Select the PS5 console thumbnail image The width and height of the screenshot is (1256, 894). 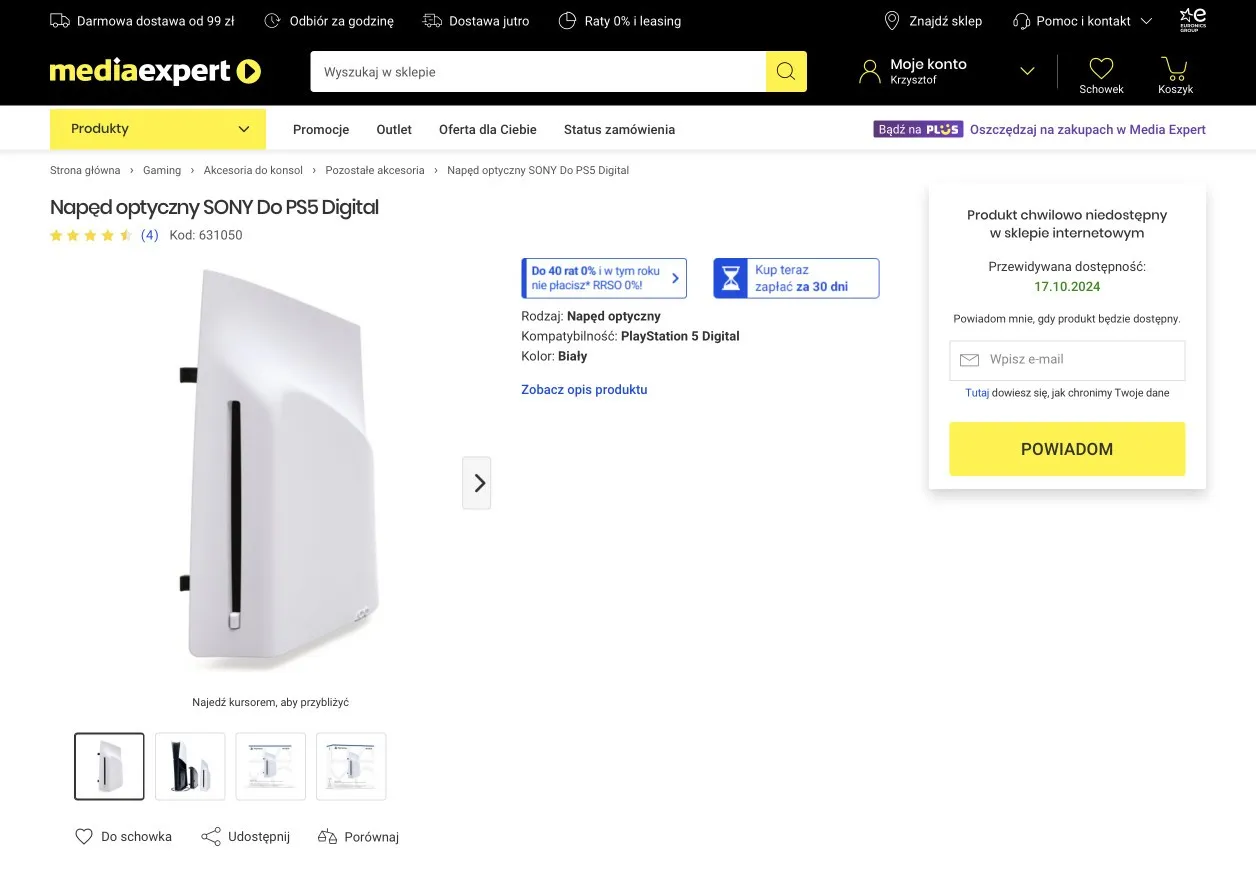[190, 766]
